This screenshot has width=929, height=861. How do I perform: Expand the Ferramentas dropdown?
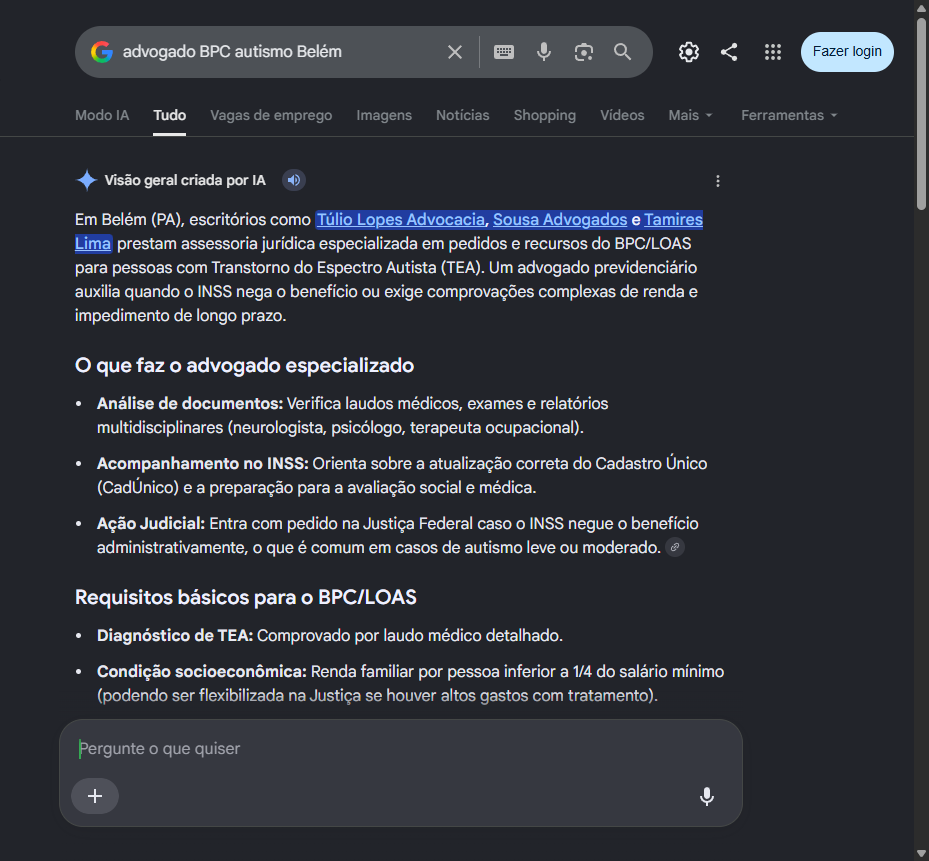(x=789, y=115)
